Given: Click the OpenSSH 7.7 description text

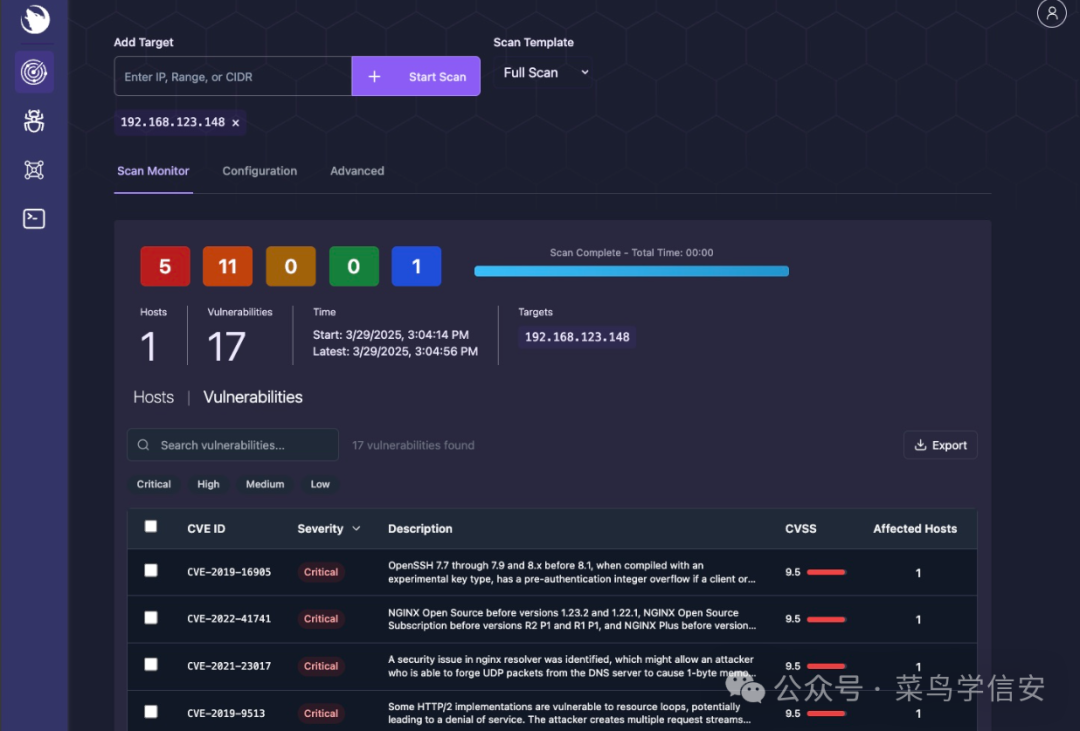Looking at the screenshot, I should click(x=572, y=572).
